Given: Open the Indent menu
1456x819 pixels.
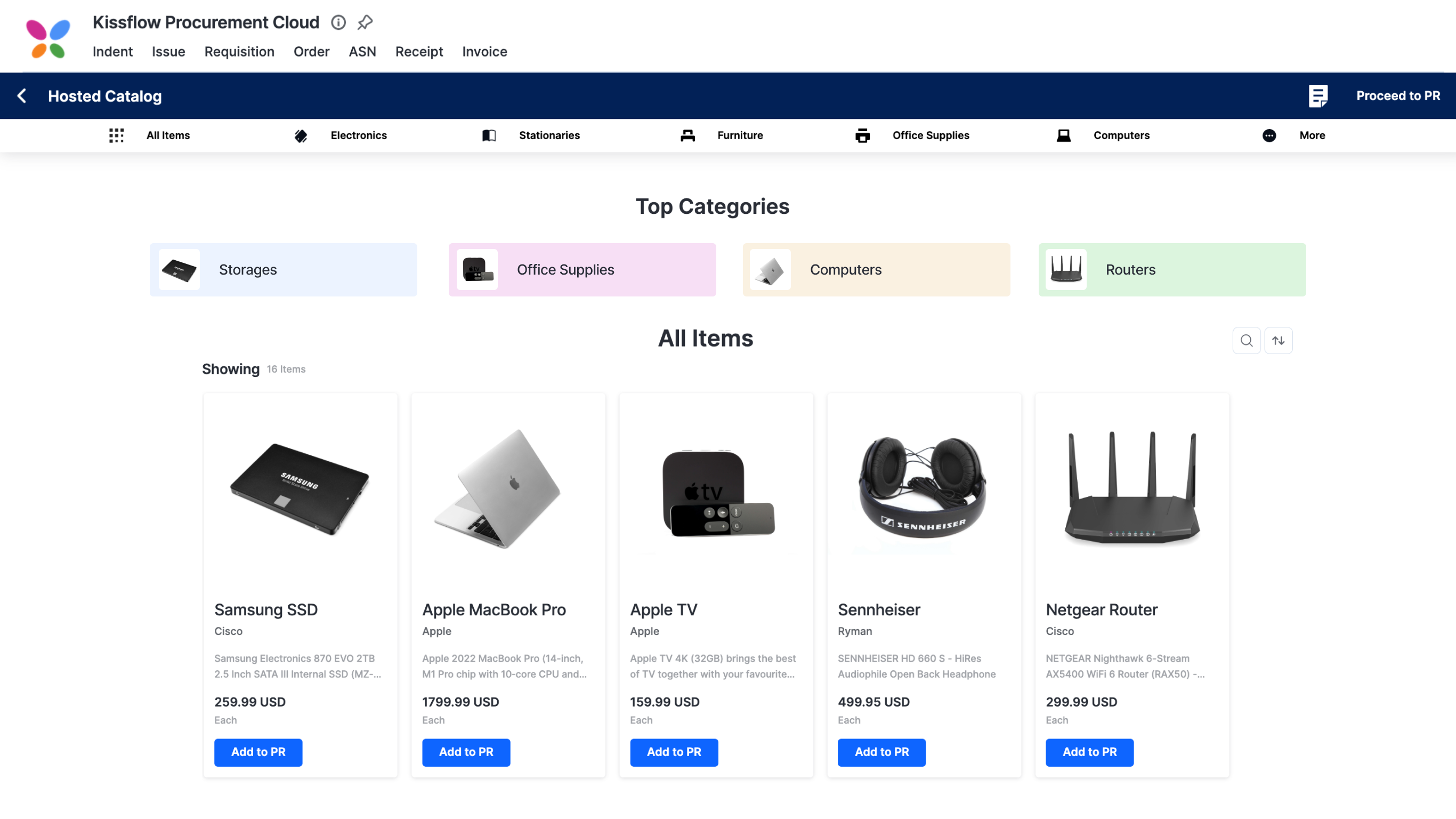Looking at the screenshot, I should click(112, 52).
